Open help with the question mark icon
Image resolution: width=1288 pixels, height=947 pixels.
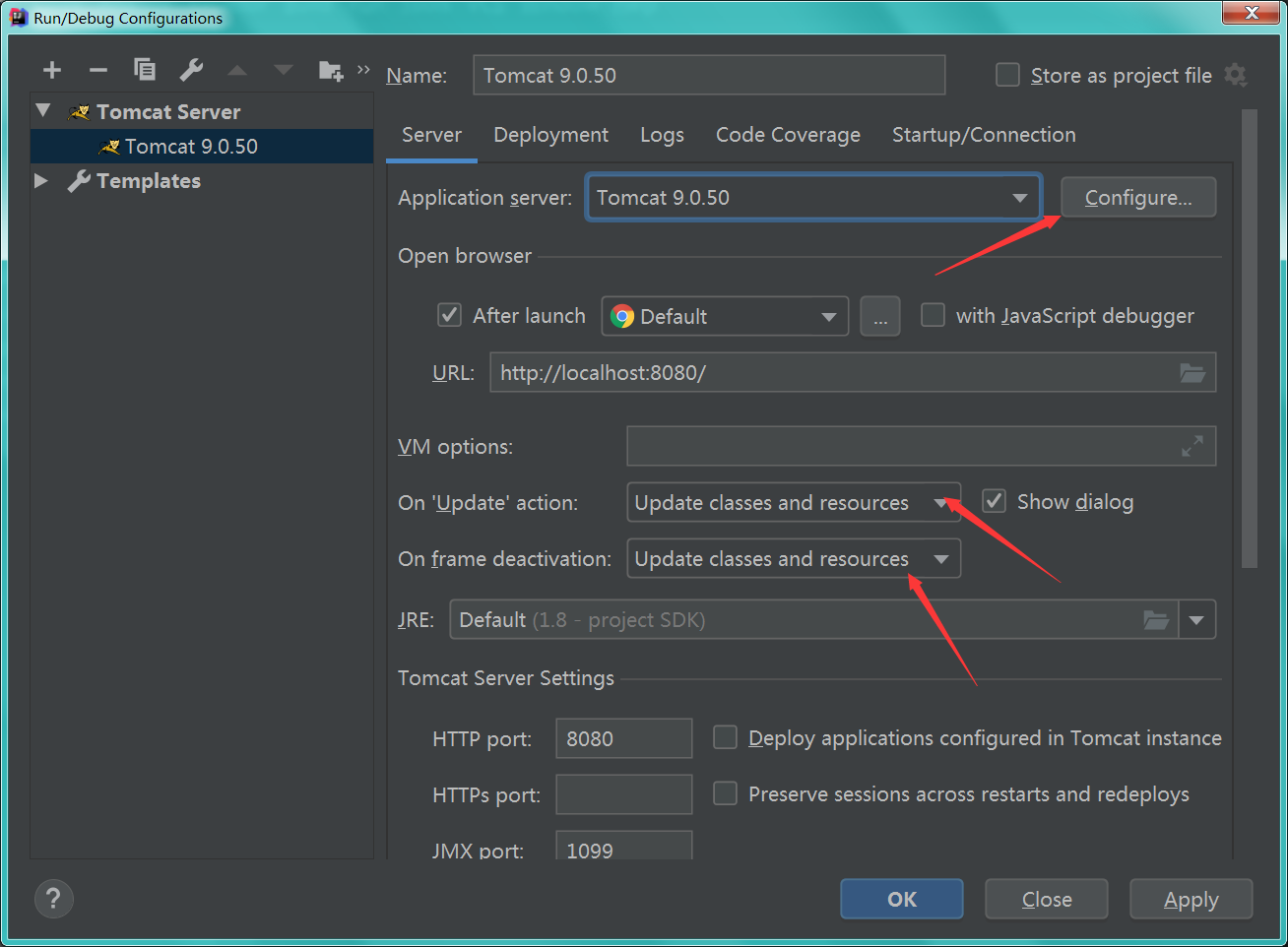[x=53, y=898]
